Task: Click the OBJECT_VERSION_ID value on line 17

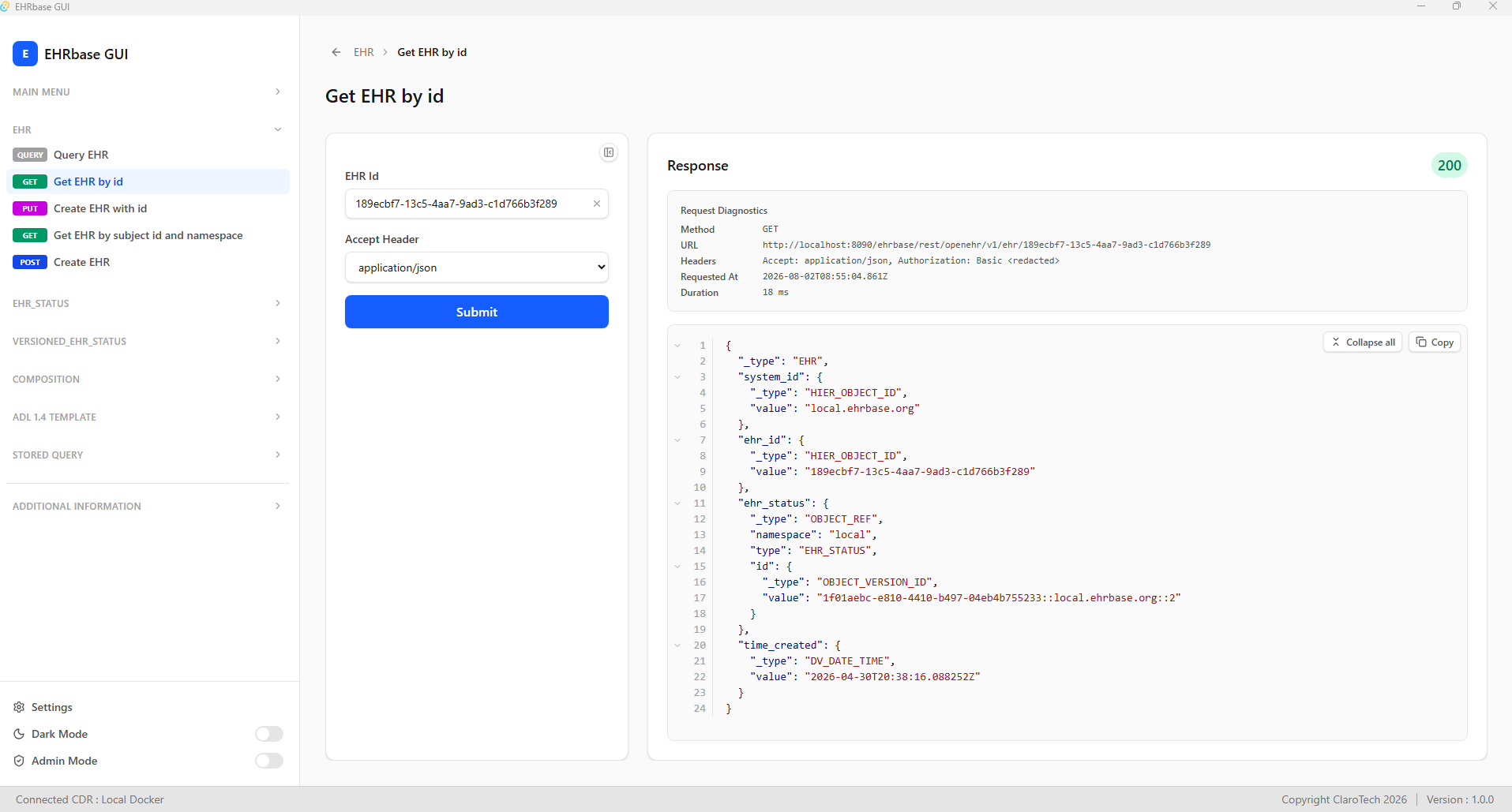Action: click(x=999, y=598)
